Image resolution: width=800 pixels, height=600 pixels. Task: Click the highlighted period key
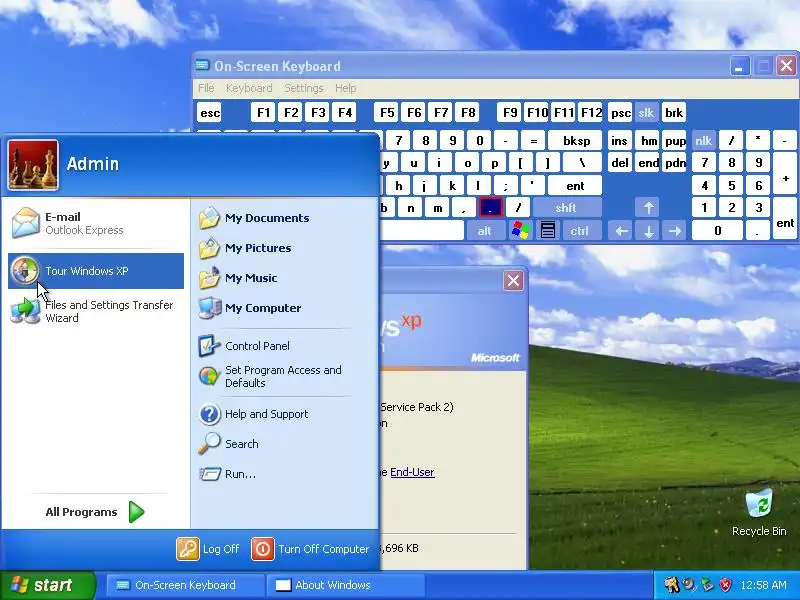[x=491, y=208]
